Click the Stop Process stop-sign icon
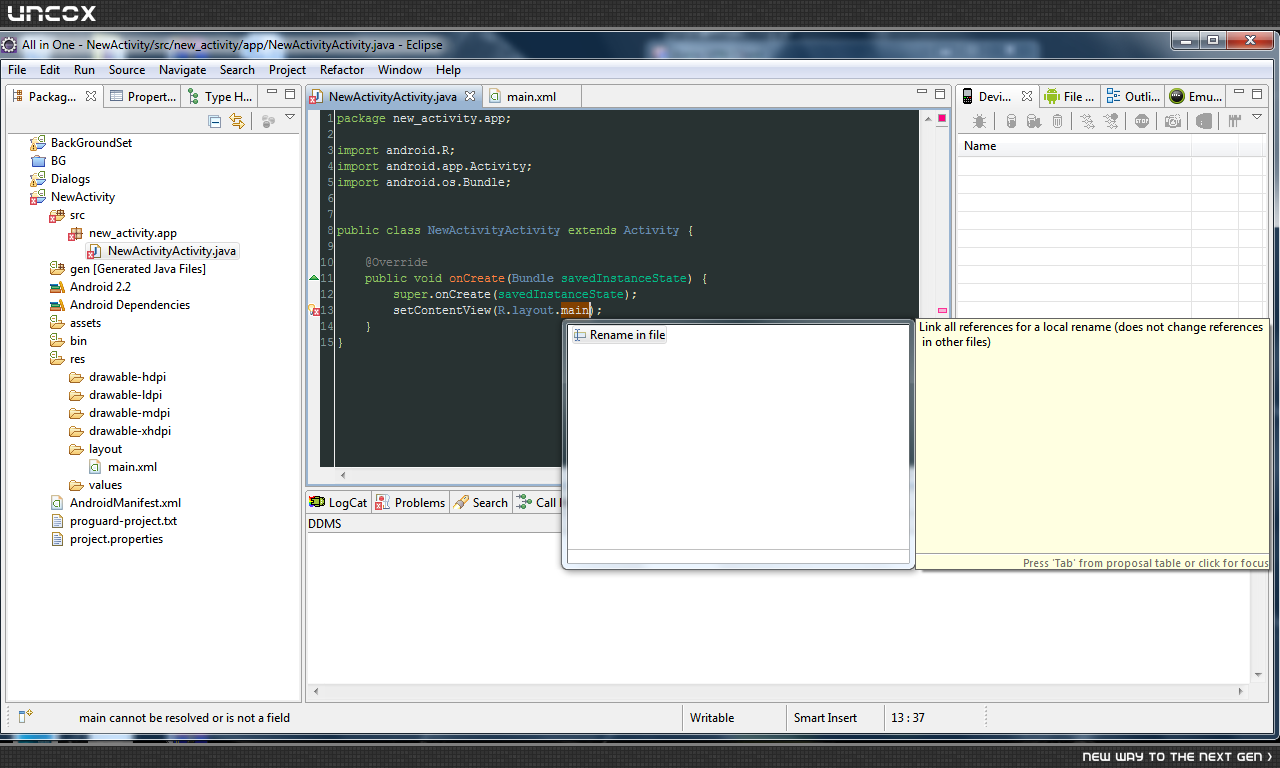The width and height of the screenshot is (1280, 768). [x=1142, y=121]
